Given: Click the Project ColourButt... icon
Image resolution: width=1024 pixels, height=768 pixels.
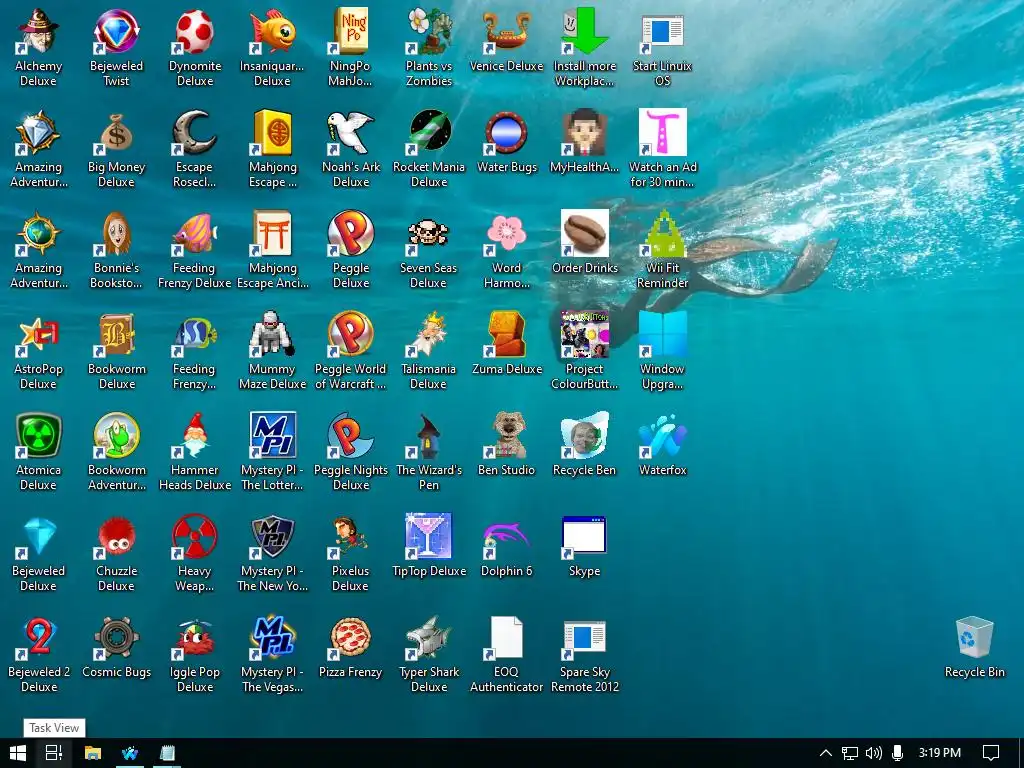Looking at the screenshot, I should point(584,334).
